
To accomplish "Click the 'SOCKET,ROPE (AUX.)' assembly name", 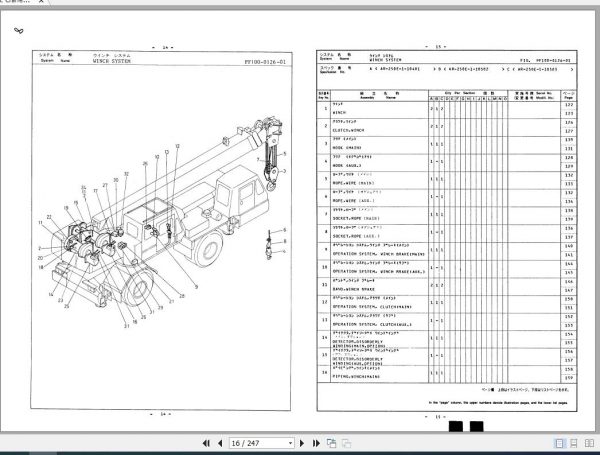I will (356, 236).
